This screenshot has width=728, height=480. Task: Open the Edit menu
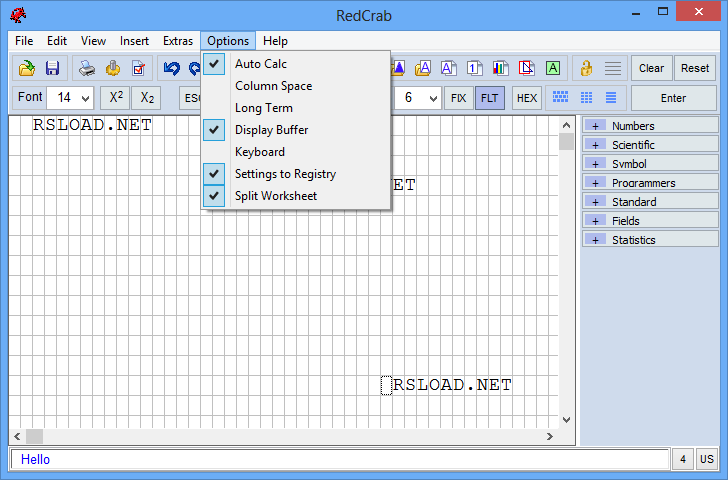pos(57,41)
